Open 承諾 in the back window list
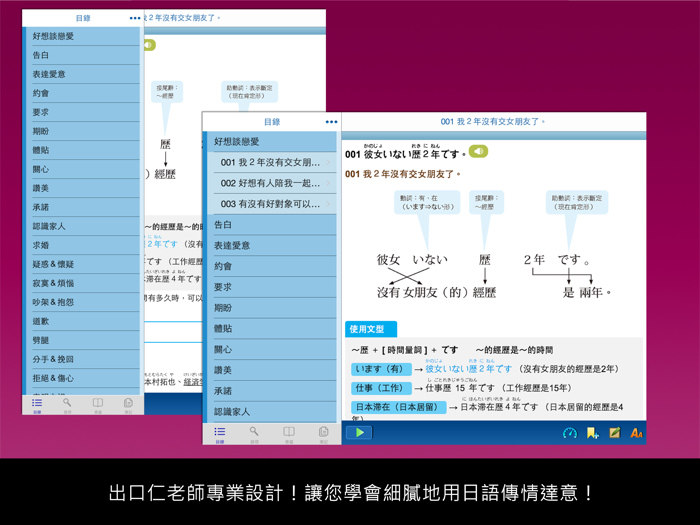This screenshot has height=525, width=700. point(83,208)
